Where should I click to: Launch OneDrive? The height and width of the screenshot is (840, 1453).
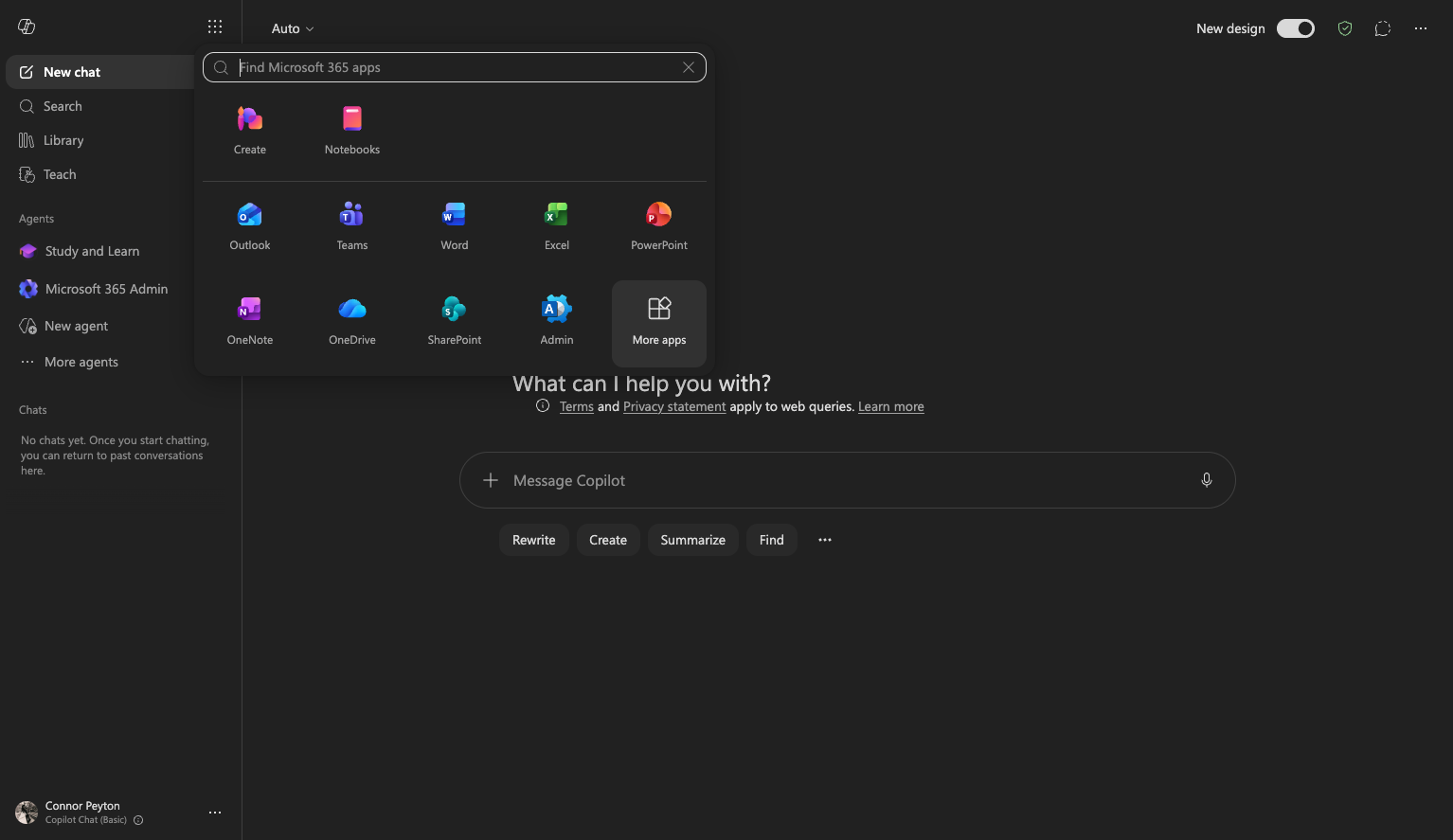pos(352,322)
